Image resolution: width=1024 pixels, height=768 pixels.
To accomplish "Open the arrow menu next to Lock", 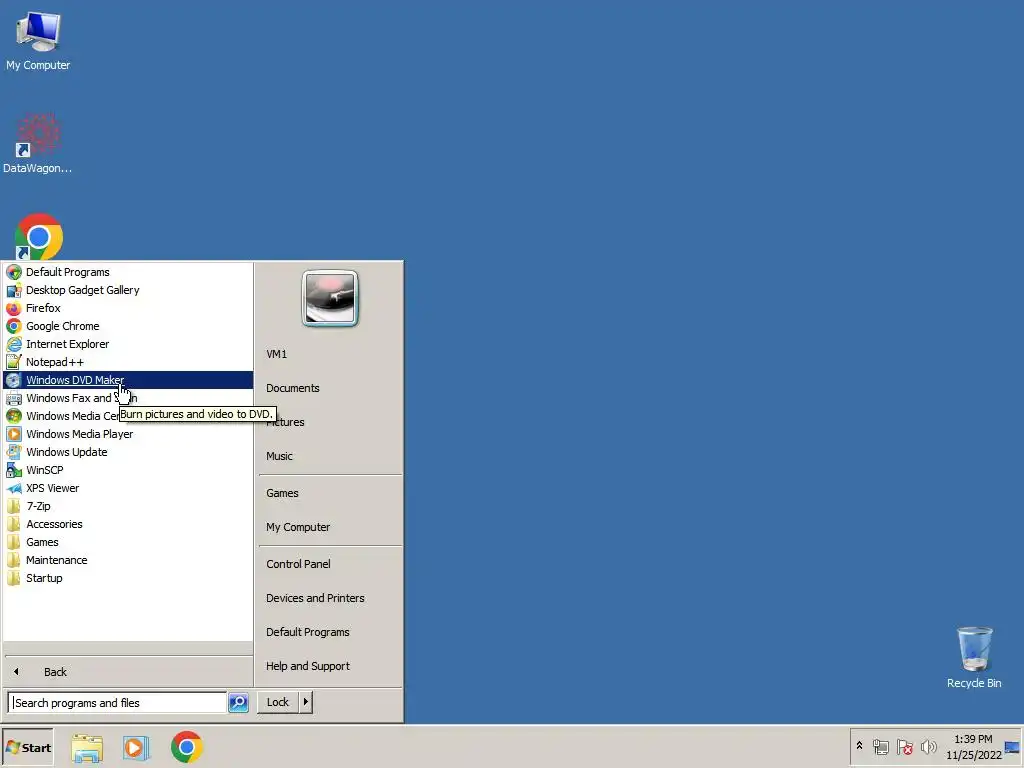I will (x=306, y=702).
